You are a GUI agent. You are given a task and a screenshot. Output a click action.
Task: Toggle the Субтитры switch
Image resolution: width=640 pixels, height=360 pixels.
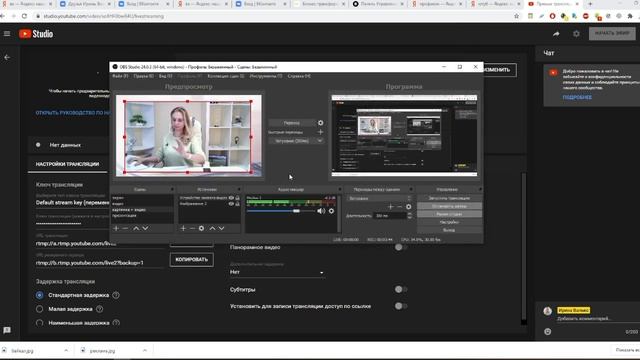[400, 289]
